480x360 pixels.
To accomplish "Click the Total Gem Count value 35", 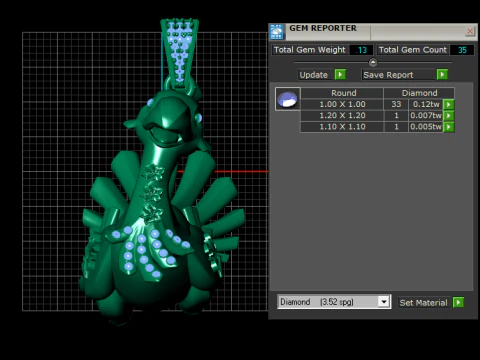I will 462,50.
